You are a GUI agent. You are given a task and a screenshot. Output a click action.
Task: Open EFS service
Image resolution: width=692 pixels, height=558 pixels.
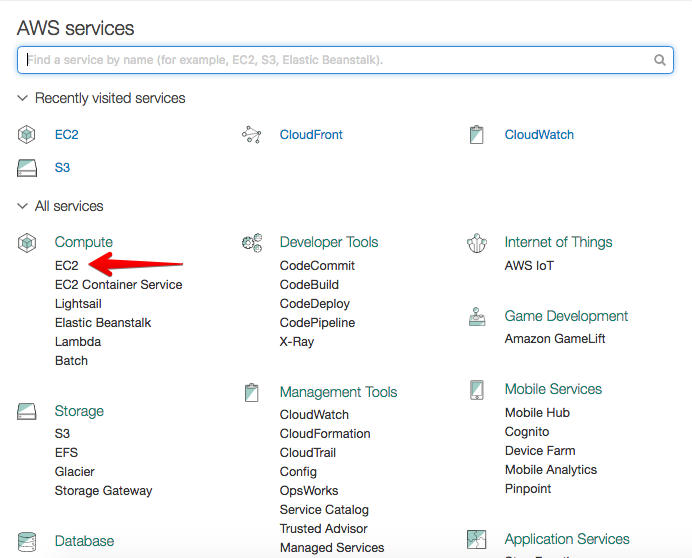click(66, 452)
